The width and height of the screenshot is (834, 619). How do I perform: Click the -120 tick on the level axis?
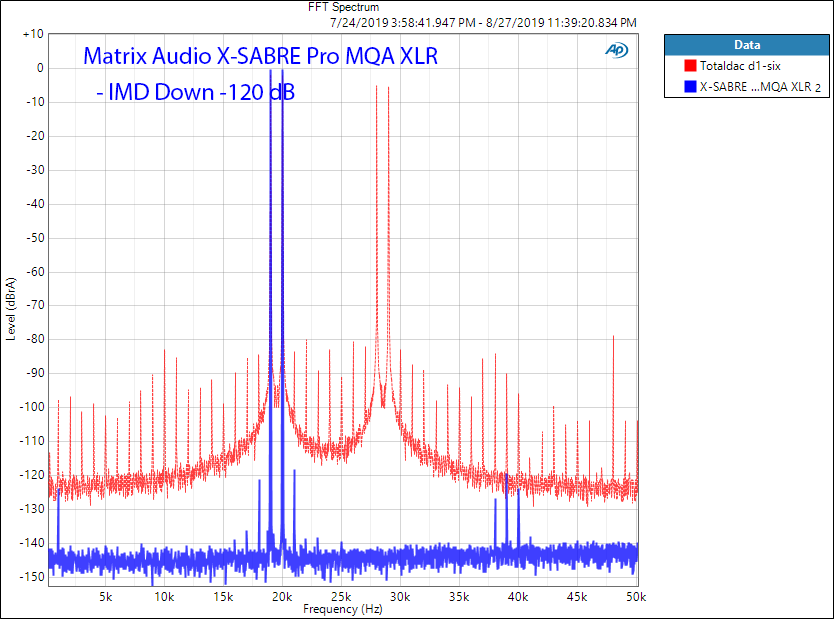tap(32, 475)
